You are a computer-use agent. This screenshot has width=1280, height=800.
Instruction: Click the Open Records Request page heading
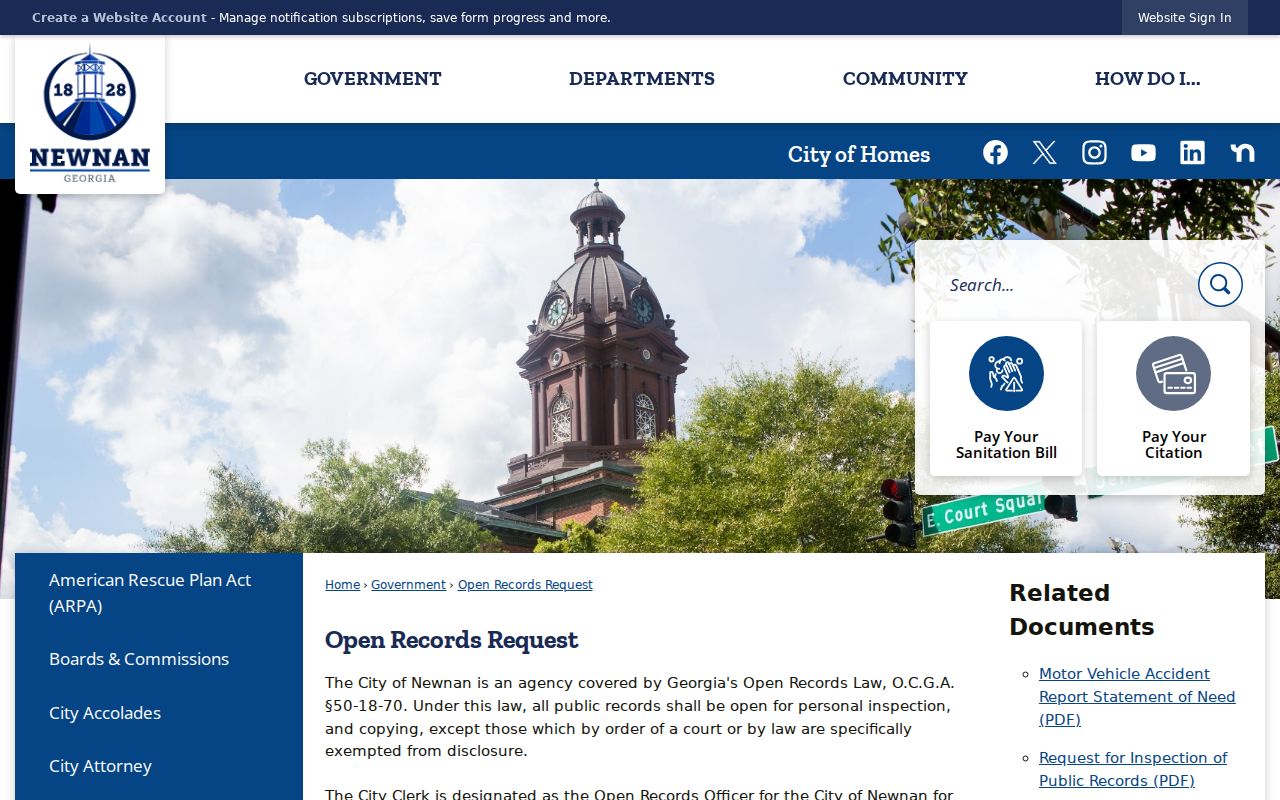tap(452, 640)
